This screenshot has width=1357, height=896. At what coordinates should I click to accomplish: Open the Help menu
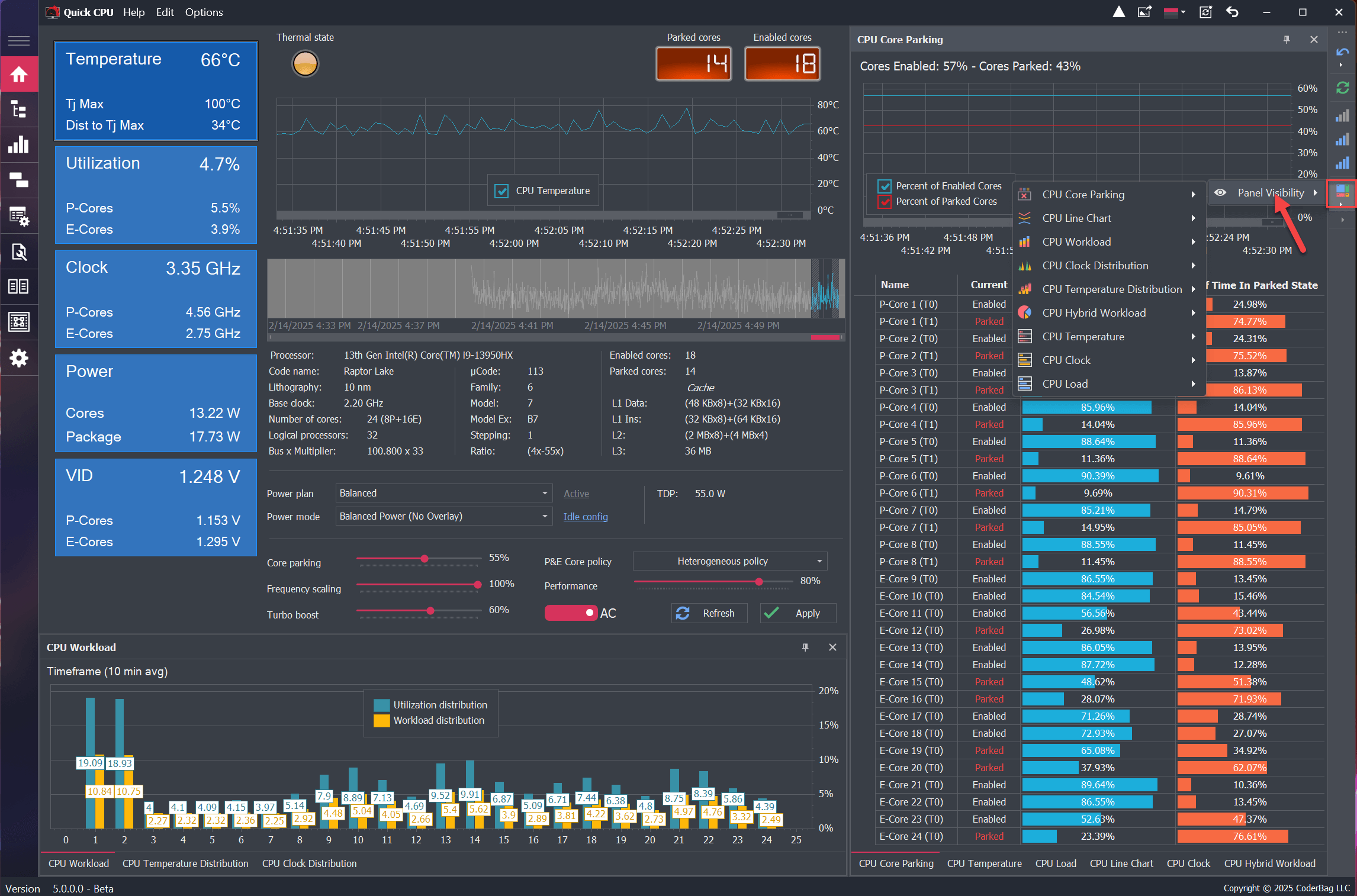pyautogui.click(x=134, y=12)
